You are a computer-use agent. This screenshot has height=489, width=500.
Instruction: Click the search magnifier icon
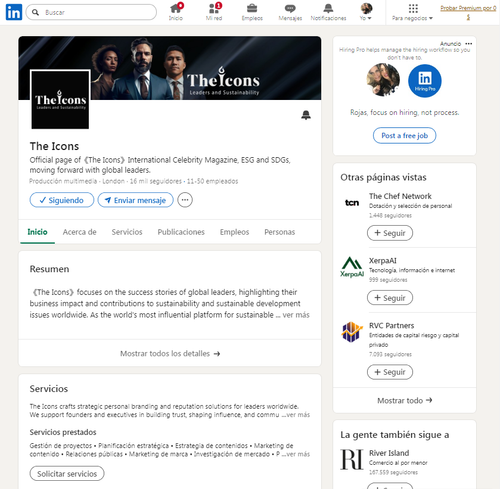[35, 12]
